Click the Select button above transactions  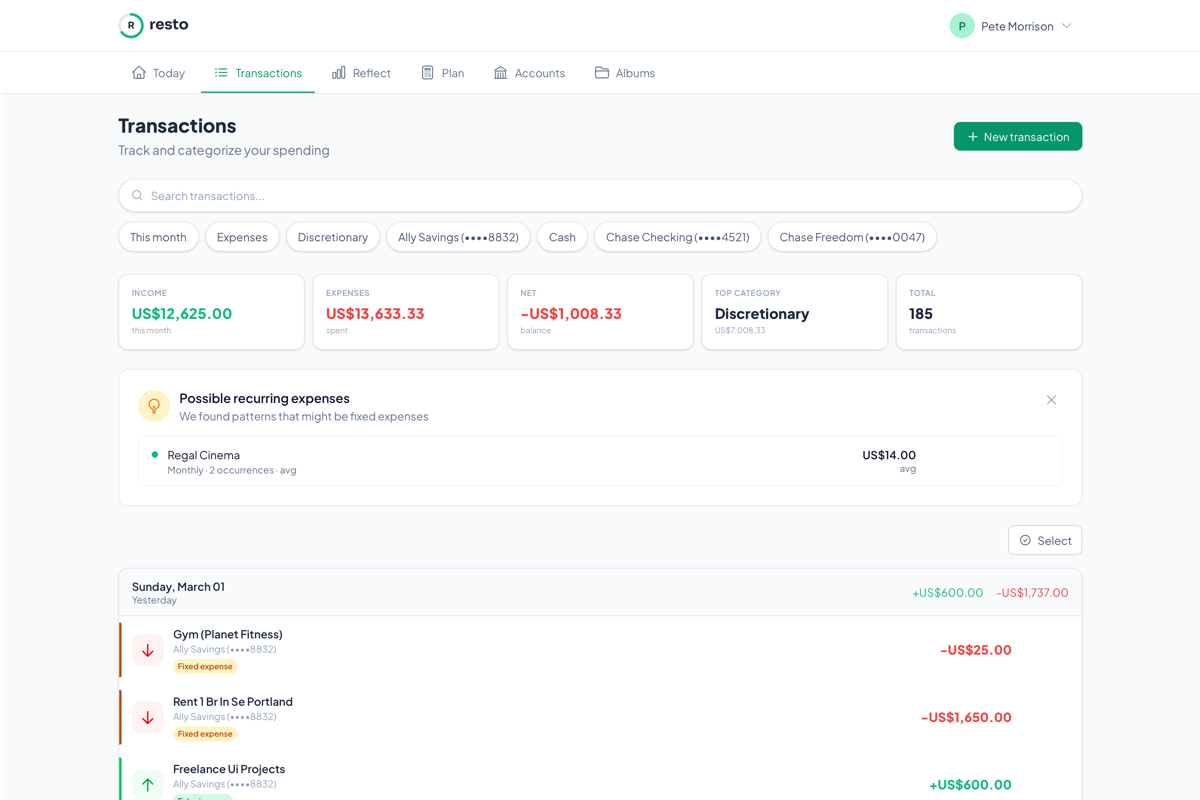tap(1045, 540)
